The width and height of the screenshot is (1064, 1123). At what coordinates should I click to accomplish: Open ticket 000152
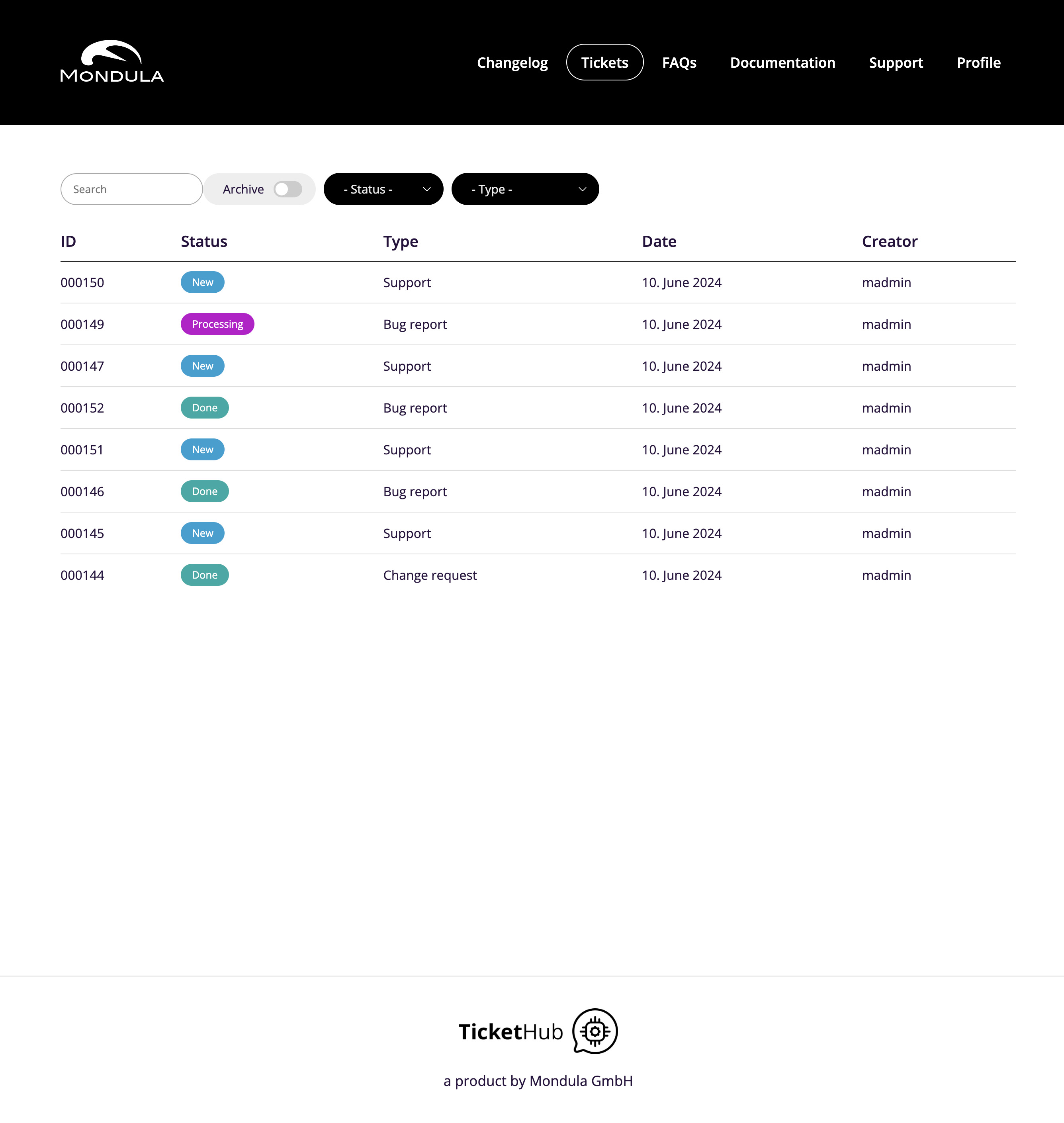point(538,408)
